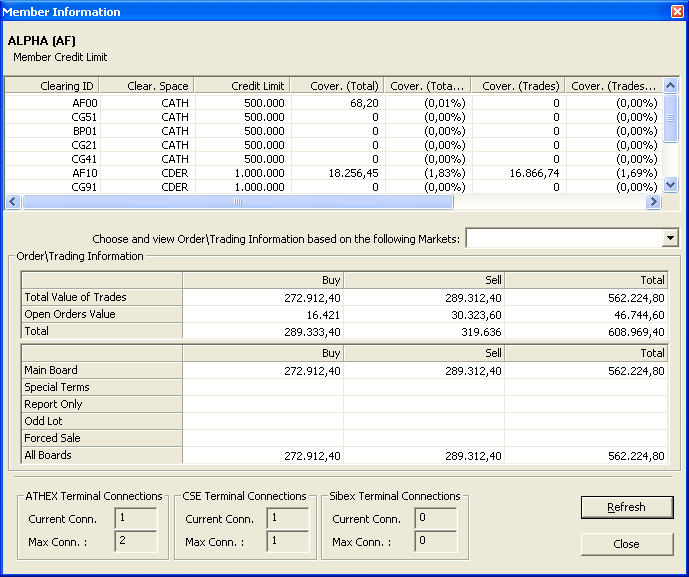Click the 16.421 open orders buy value

click(323, 315)
